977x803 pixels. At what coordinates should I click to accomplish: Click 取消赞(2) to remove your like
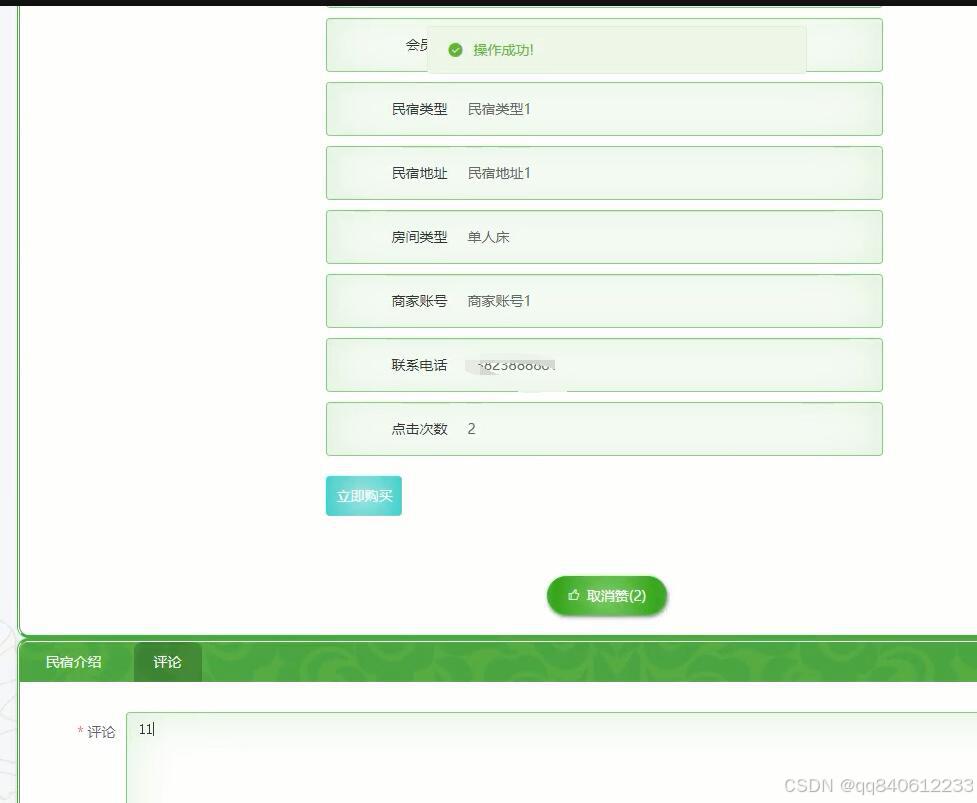606,595
